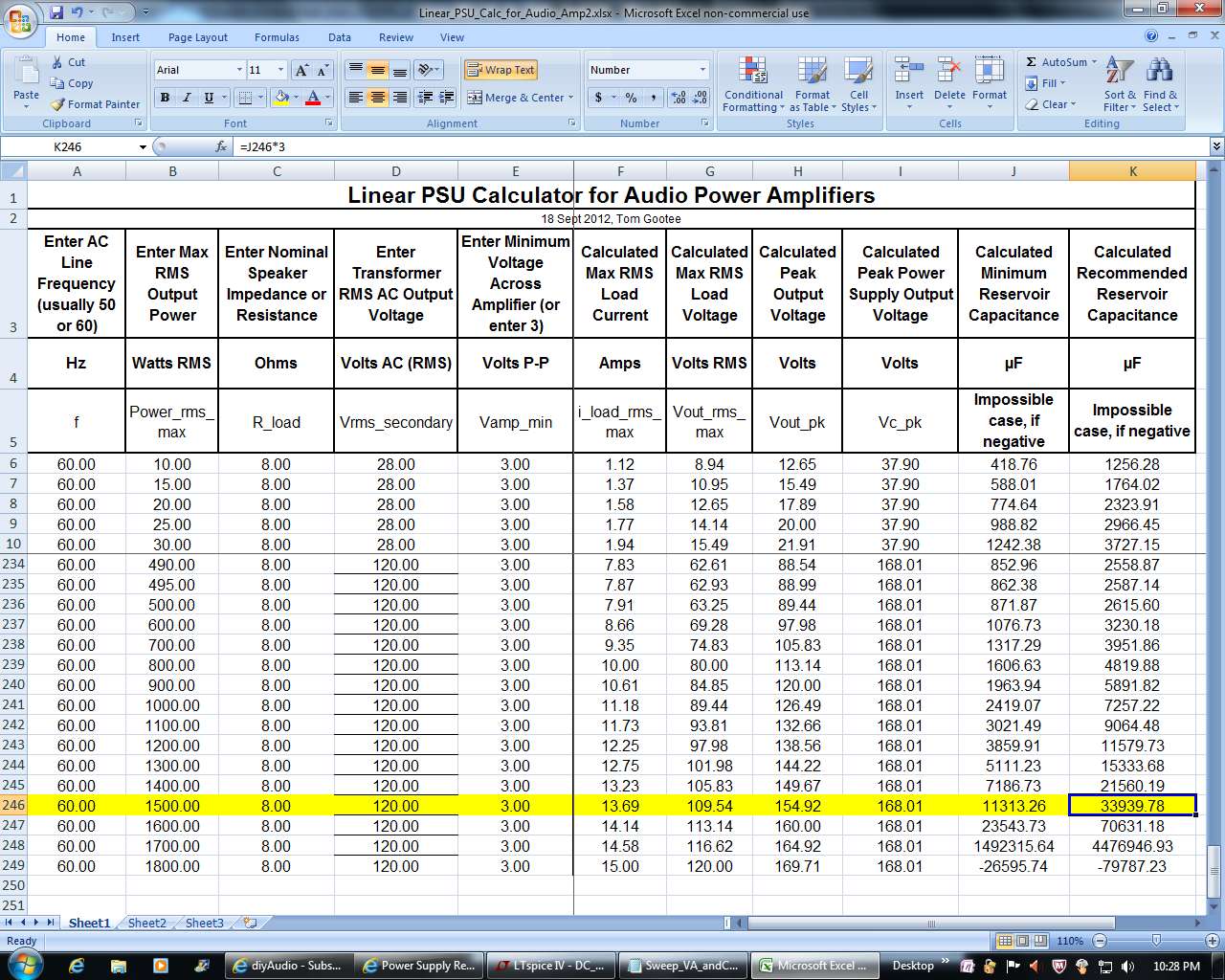This screenshot has height=980, width=1225.
Task: Open Conditional Formatting menu
Action: click(x=753, y=84)
